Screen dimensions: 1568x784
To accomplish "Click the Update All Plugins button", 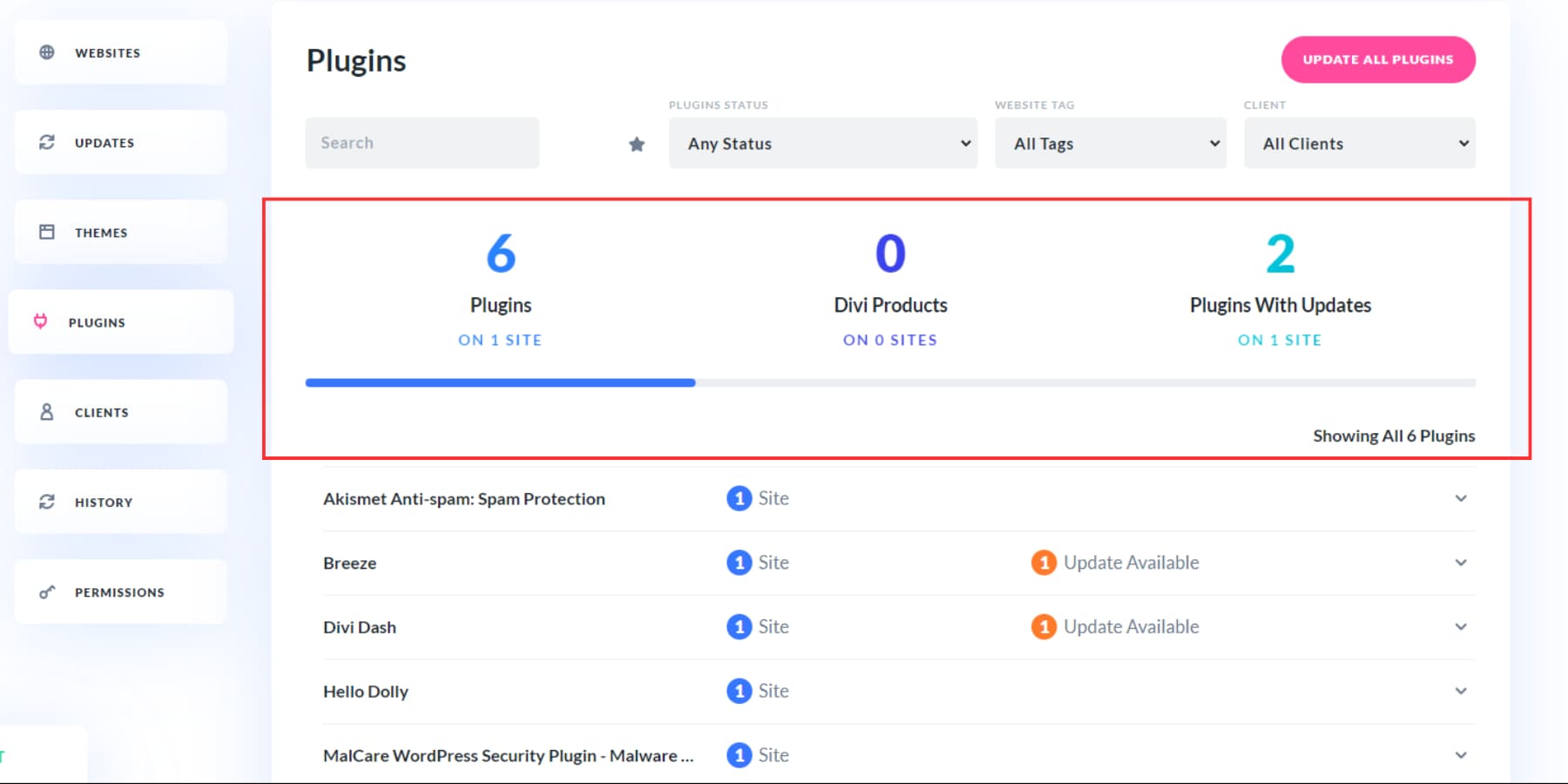I will click(x=1377, y=59).
